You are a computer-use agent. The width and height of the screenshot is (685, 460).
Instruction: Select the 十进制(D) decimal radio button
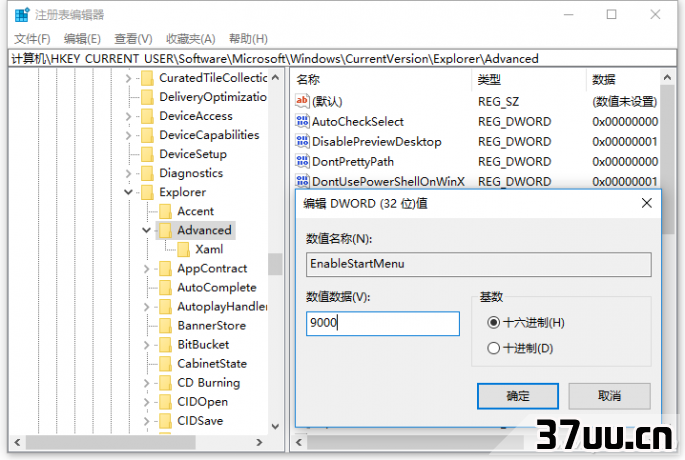[493, 348]
